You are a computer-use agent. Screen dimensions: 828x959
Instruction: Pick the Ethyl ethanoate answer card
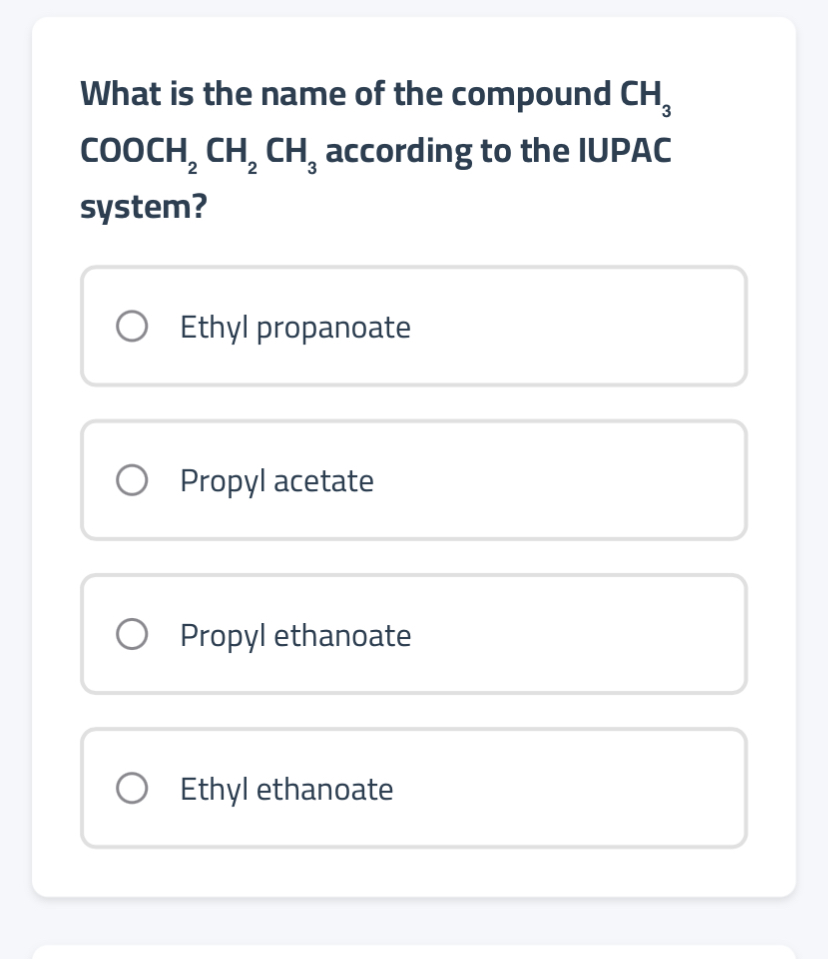pos(413,788)
